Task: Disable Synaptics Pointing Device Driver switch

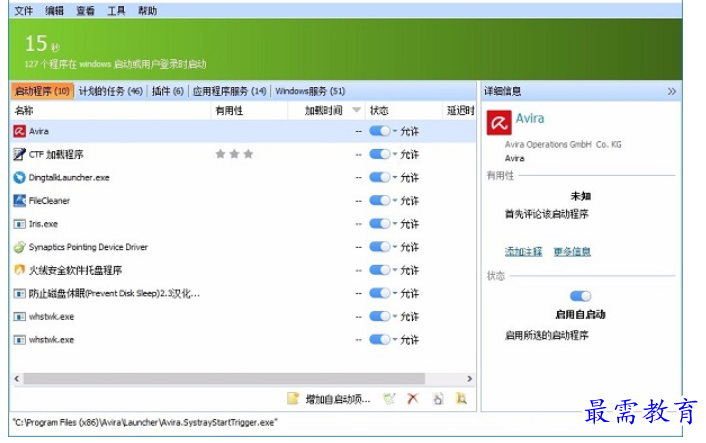Action: (380, 247)
